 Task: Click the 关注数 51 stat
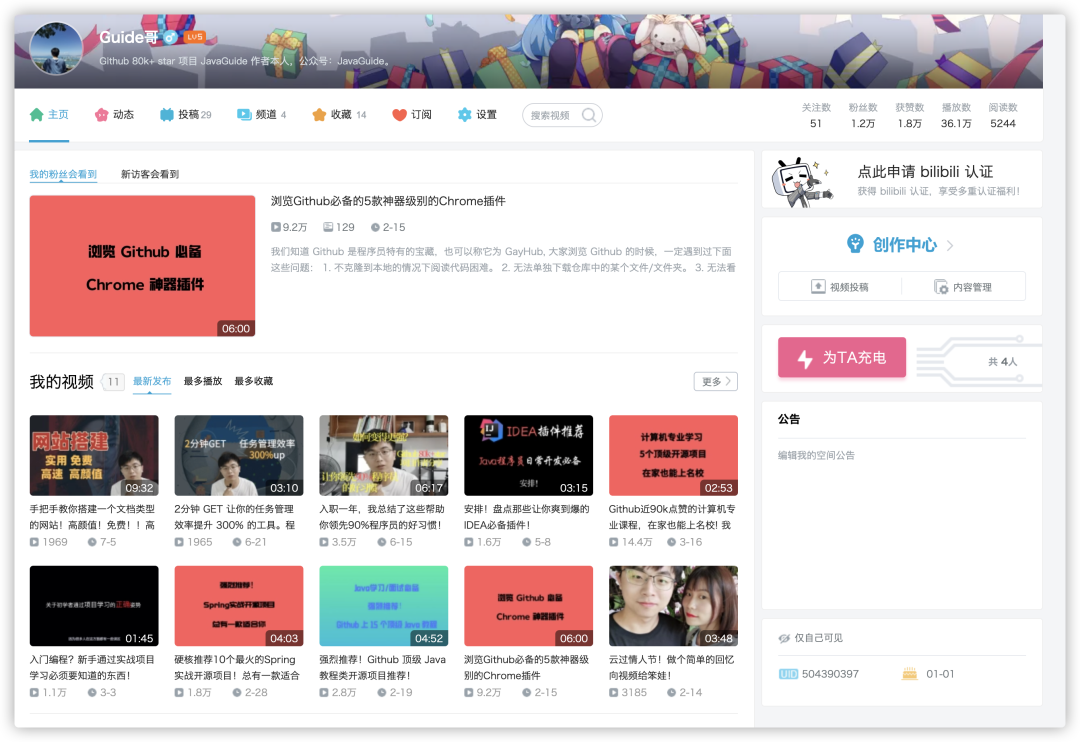click(x=816, y=115)
